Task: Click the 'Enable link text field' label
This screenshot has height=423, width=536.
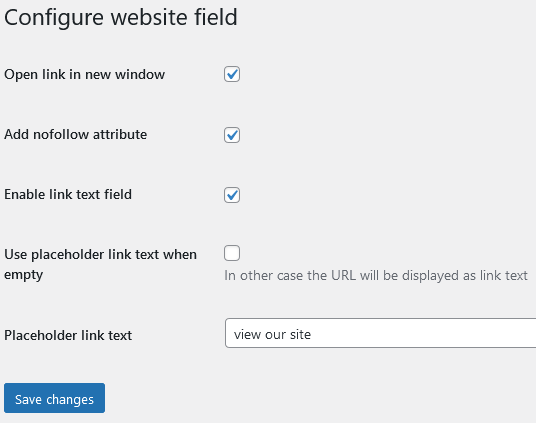Action: pyautogui.click(x=68, y=195)
